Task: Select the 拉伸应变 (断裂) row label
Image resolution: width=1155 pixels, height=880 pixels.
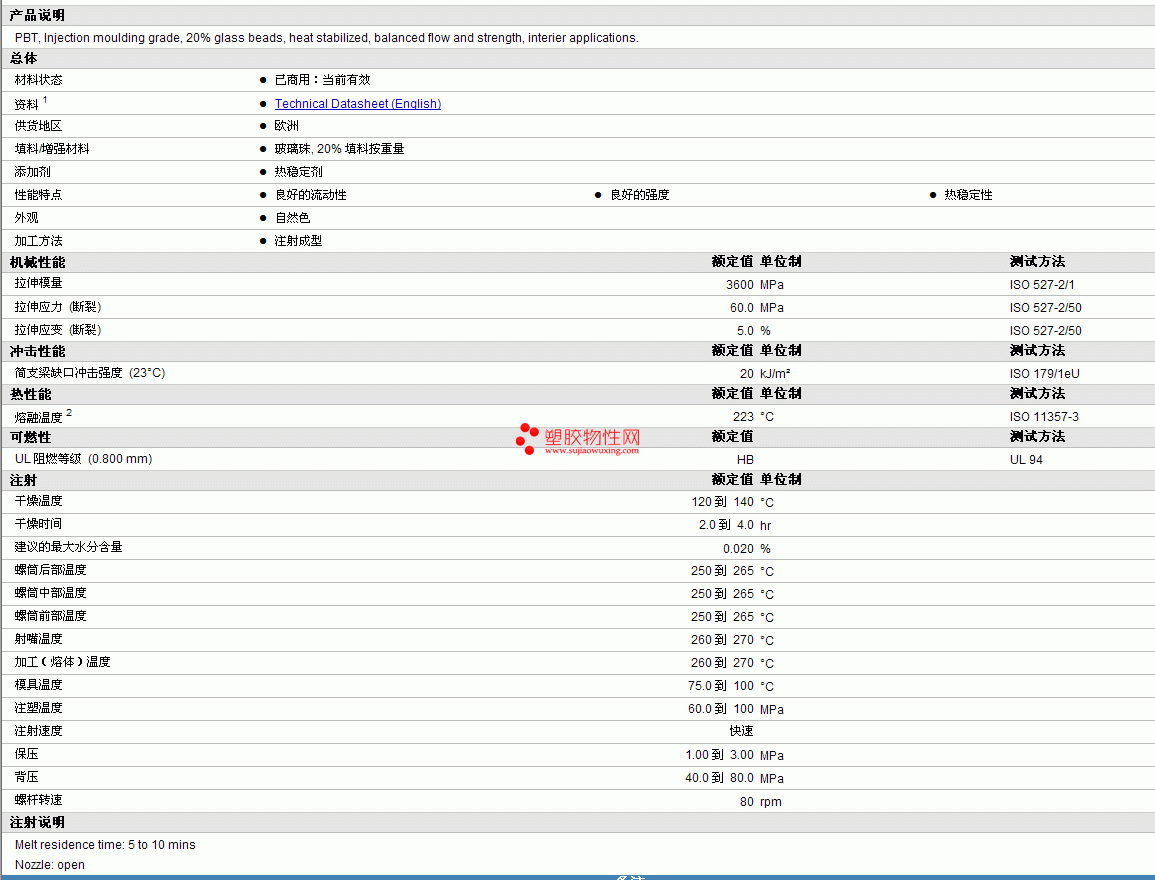Action: (x=58, y=330)
